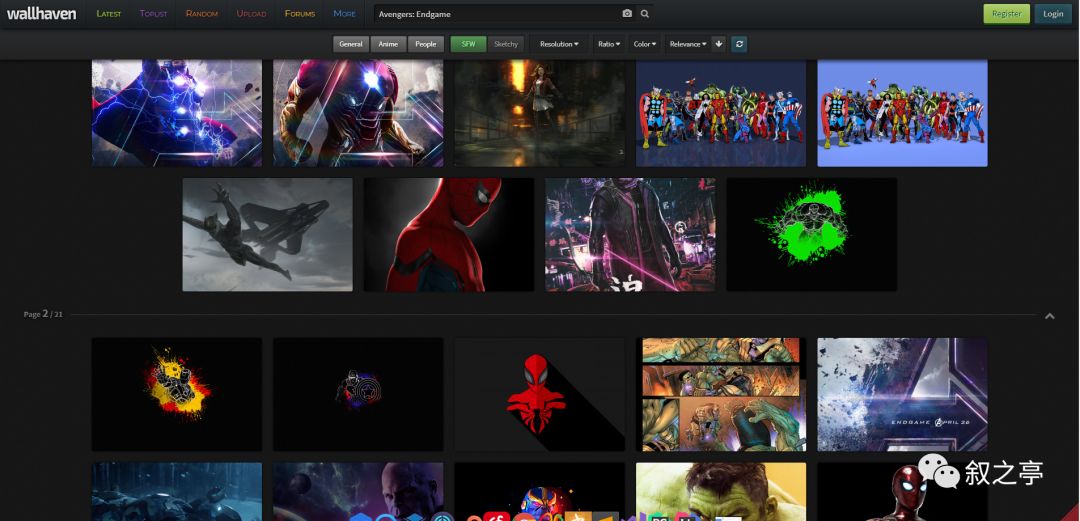This screenshot has width=1080, height=521.
Task: Open the yellow-red Iron Man splatter thumbnail
Action: pyautogui.click(x=177, y=394)
